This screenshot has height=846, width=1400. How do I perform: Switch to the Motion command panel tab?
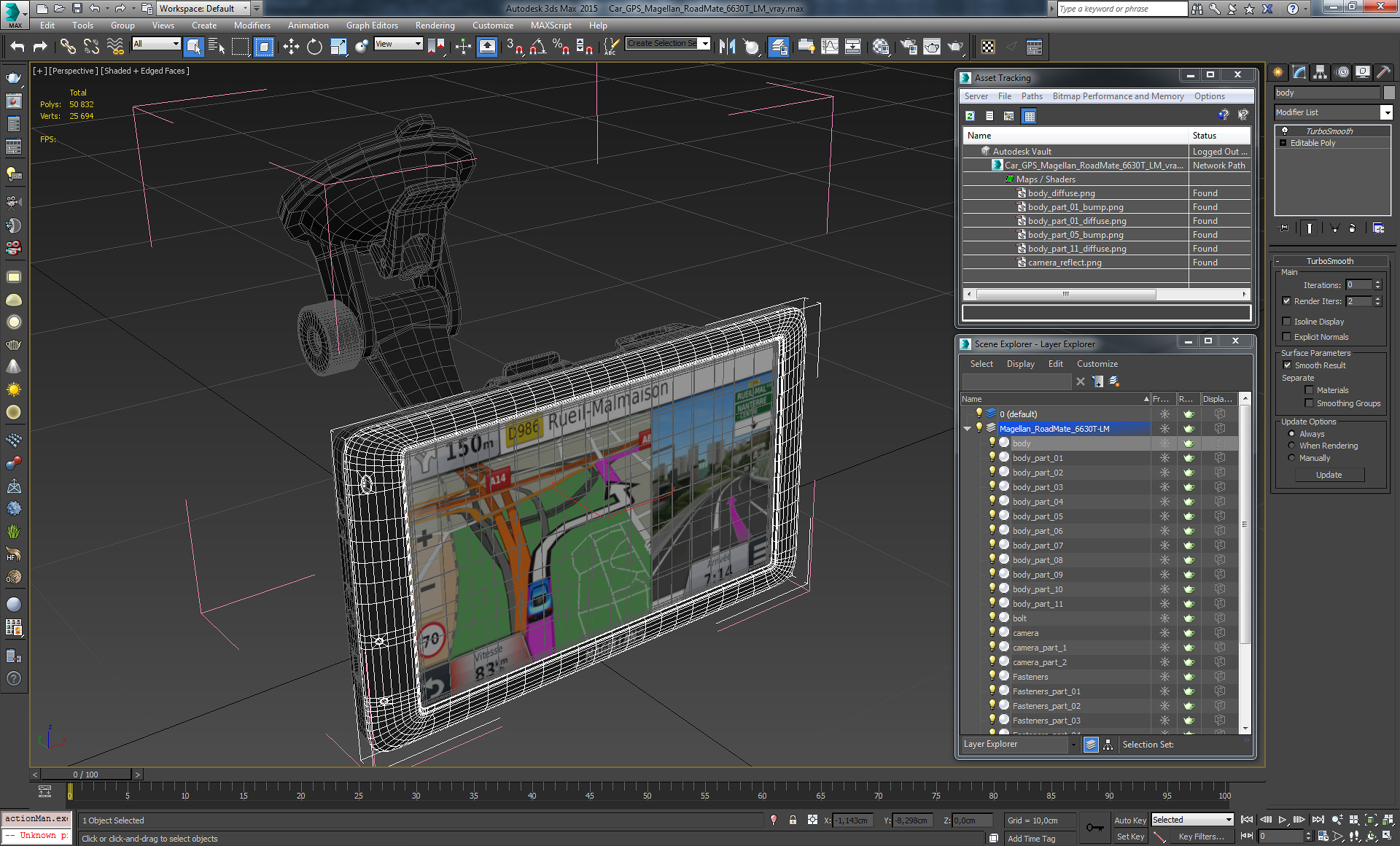[1342, 72]
